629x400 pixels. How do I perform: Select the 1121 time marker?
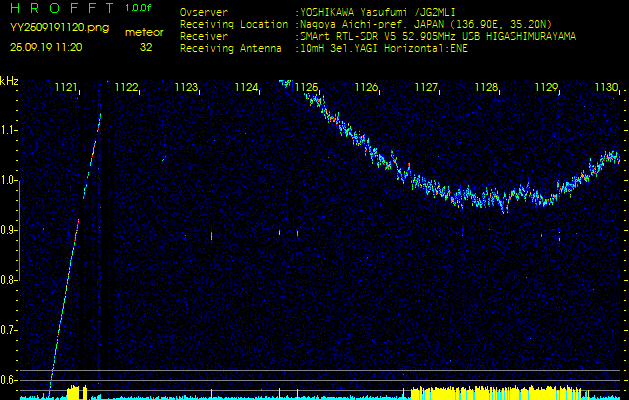coord(66,88)
